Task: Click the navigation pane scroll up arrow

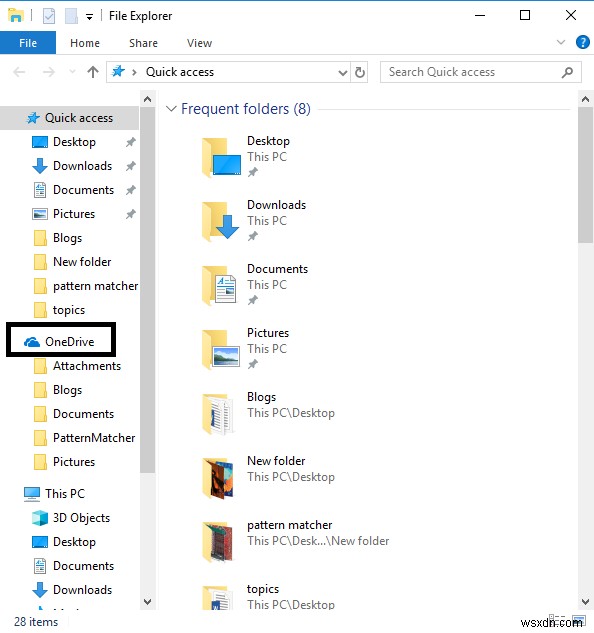Action: (148, 99)
